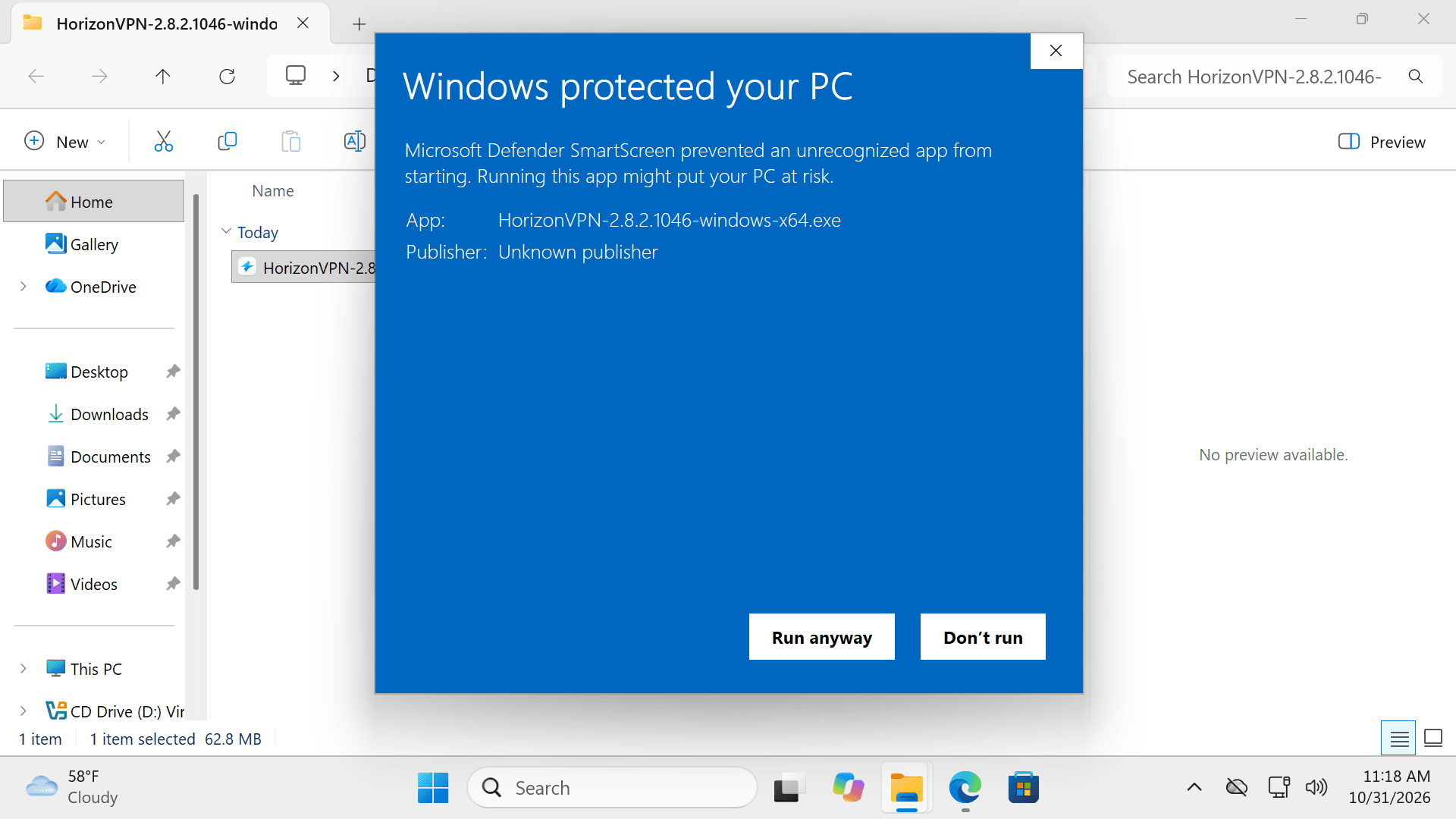Switch to large icons view layout icon

1433,738
